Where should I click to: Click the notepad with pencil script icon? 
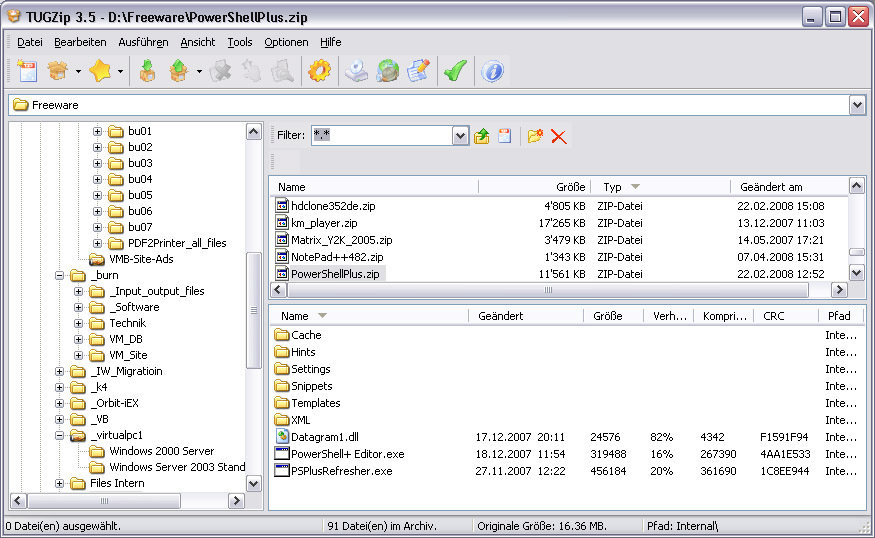(x=419, y=71)
